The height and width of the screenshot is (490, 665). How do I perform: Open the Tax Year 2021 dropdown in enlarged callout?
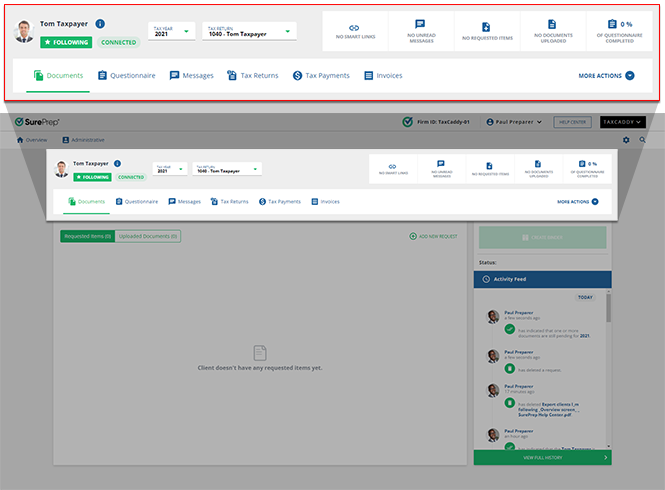pos(171,31)
